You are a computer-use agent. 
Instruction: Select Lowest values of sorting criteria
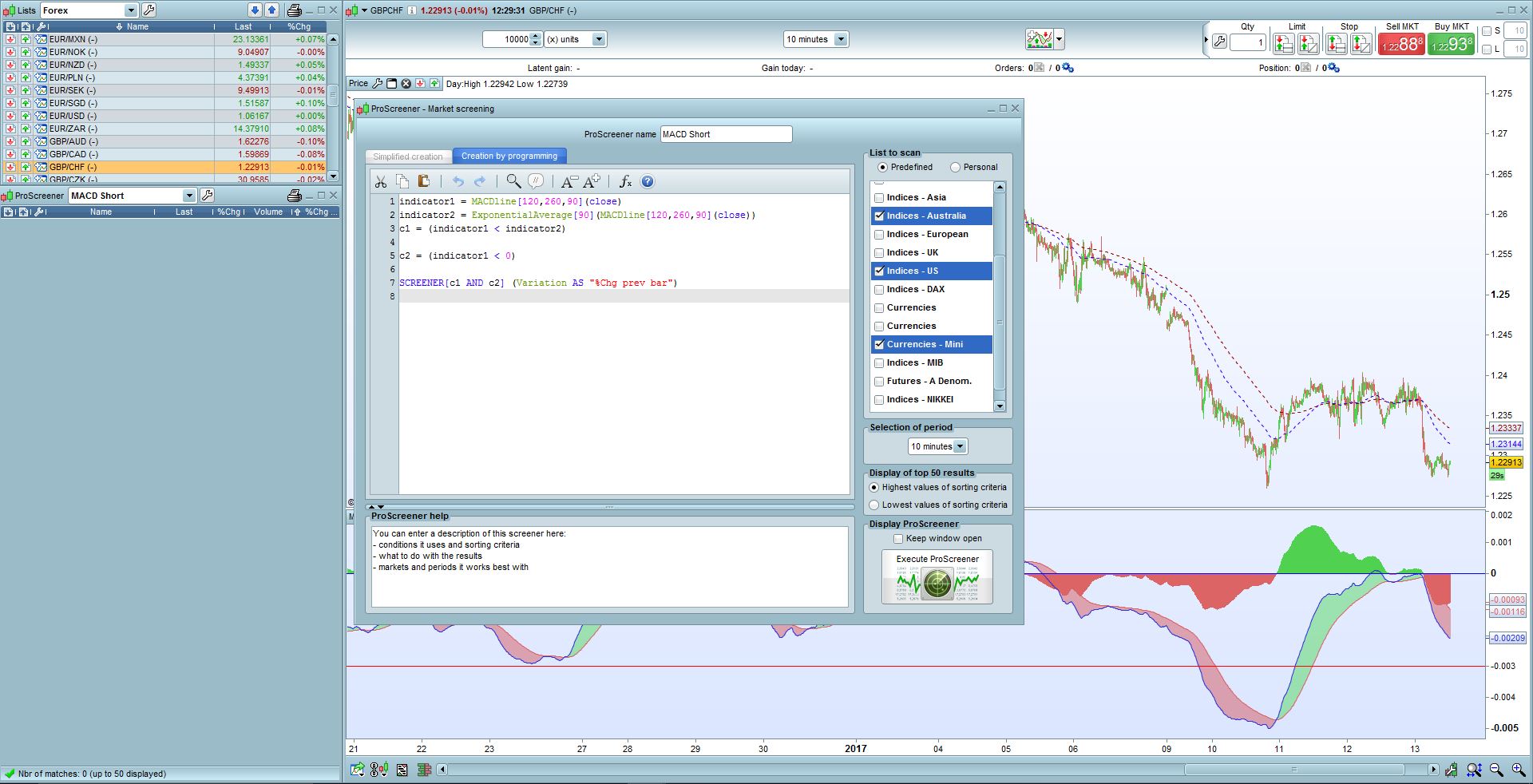pyautogui.click(x=874, y=505)
